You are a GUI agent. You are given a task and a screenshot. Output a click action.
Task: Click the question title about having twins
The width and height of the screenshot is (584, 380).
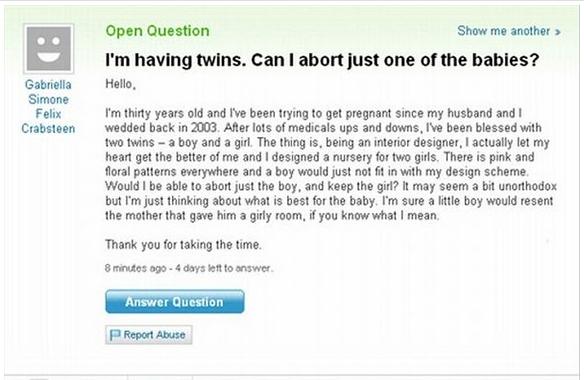[322, 60]
